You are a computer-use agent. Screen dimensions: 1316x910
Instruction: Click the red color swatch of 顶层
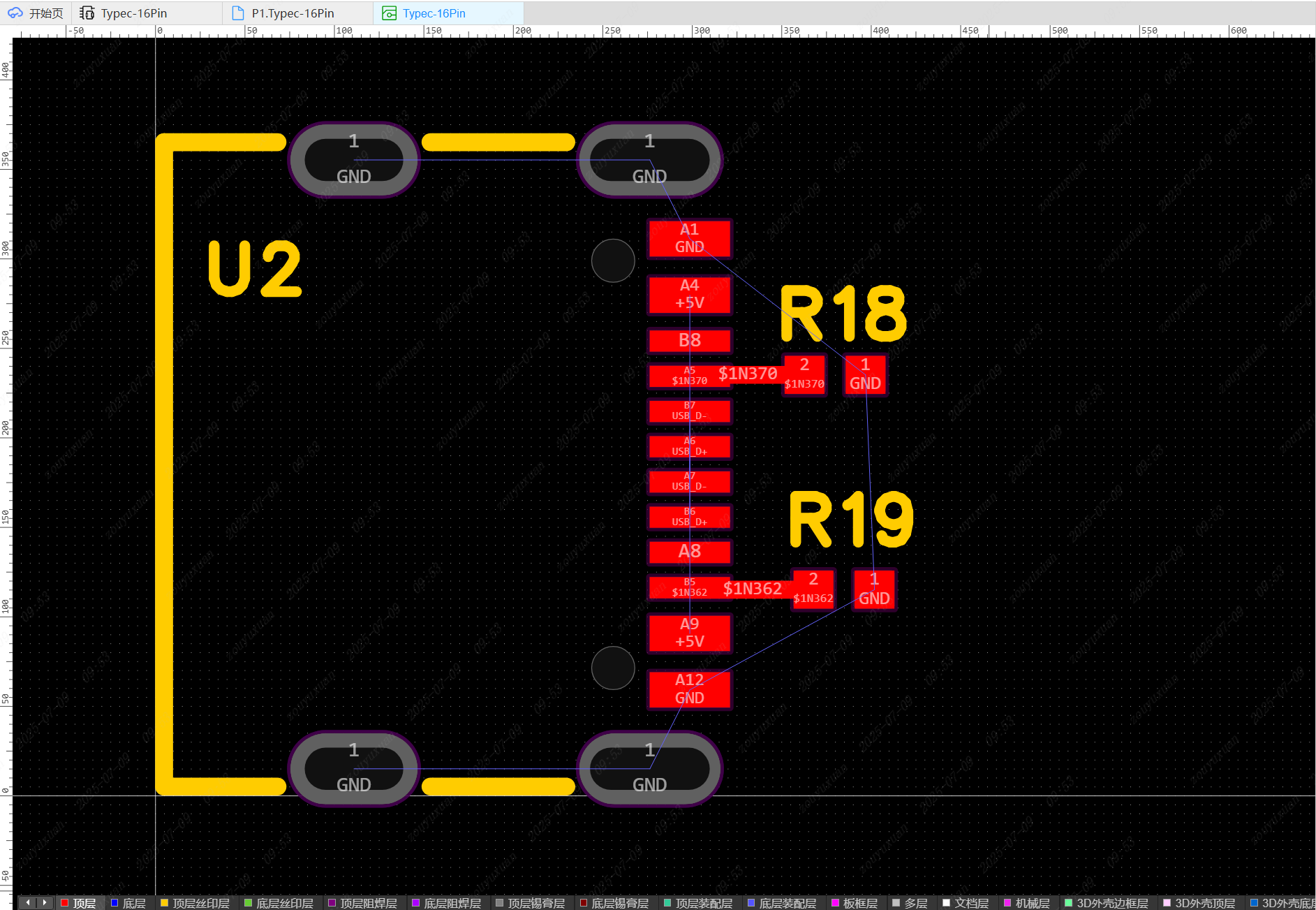(x=65, y=903)
